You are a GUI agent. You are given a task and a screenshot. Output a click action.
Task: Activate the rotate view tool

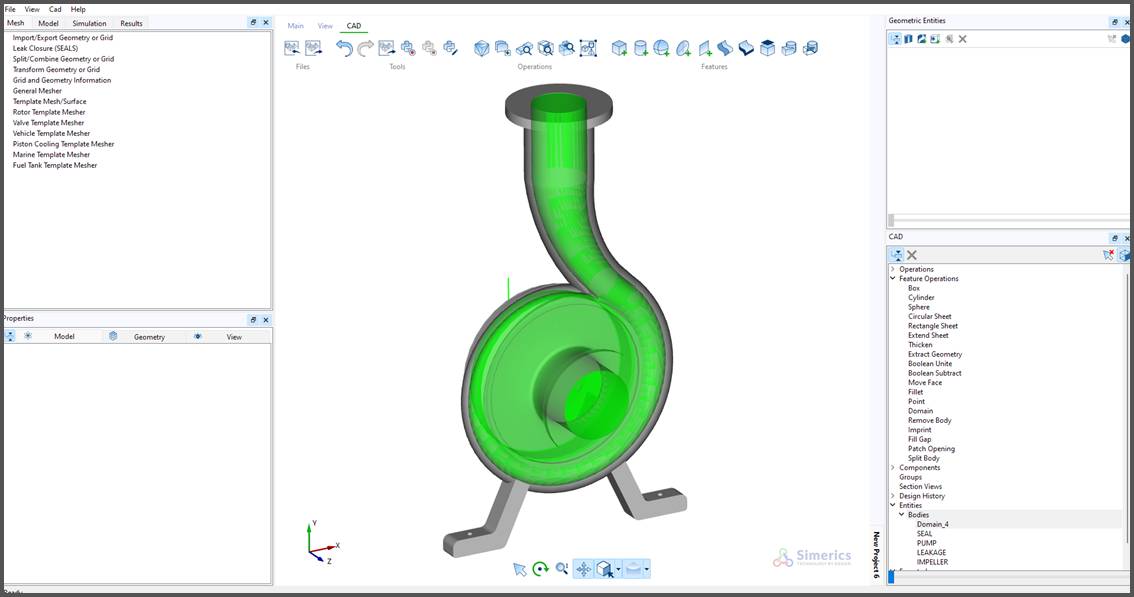[x=540, y=570]
